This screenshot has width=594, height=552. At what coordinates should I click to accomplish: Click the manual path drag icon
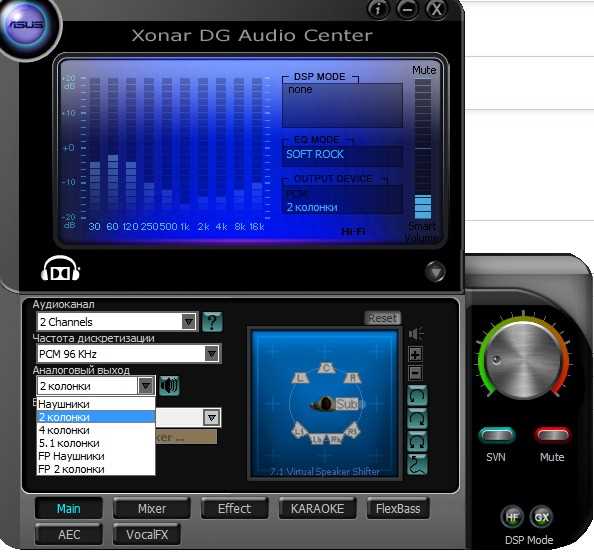pyautogui.click(x=417, y=464)
